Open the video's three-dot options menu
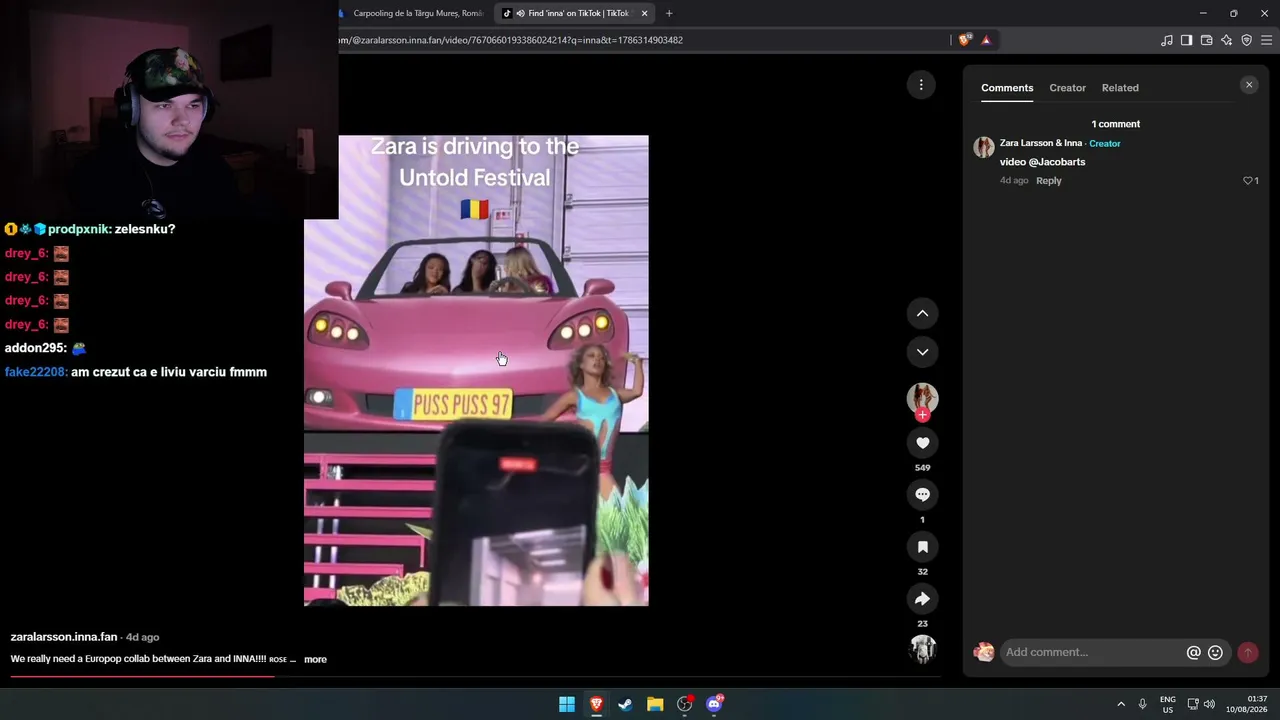 921,85
